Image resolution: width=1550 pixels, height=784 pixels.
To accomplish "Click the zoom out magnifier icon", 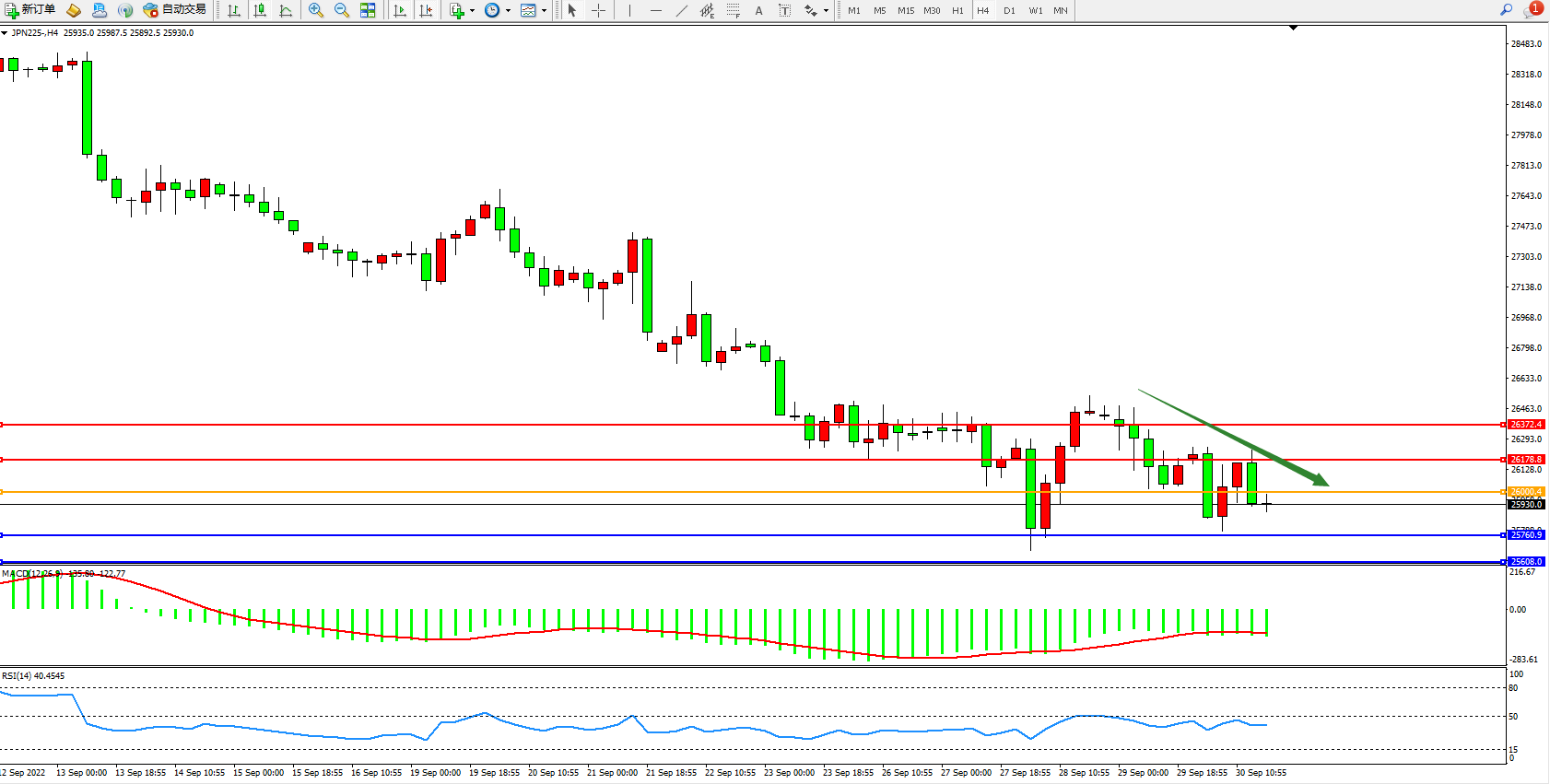I will pyautogui.click(x=342, y=10).
